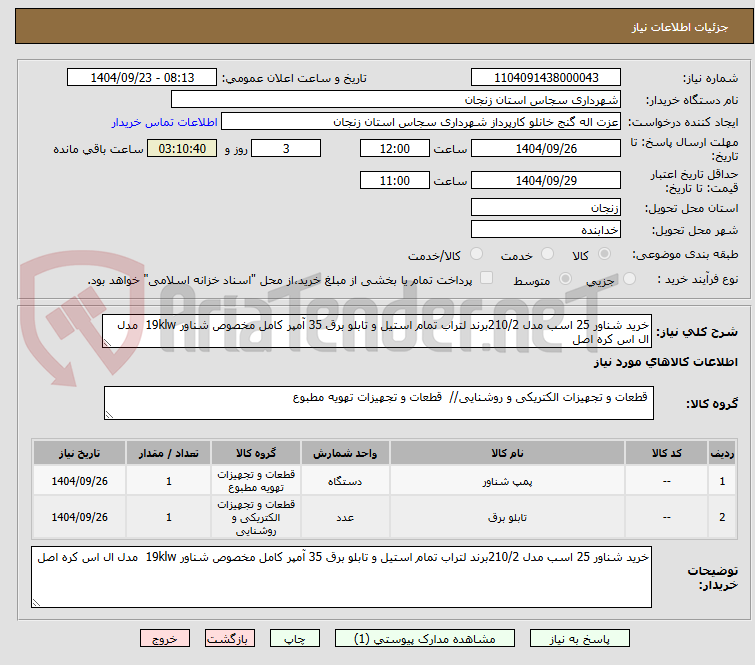Click the announcement date field 1404/09/23 - 08:13
The height and width of the screenshot is (665, 755).
coord(142,78)
